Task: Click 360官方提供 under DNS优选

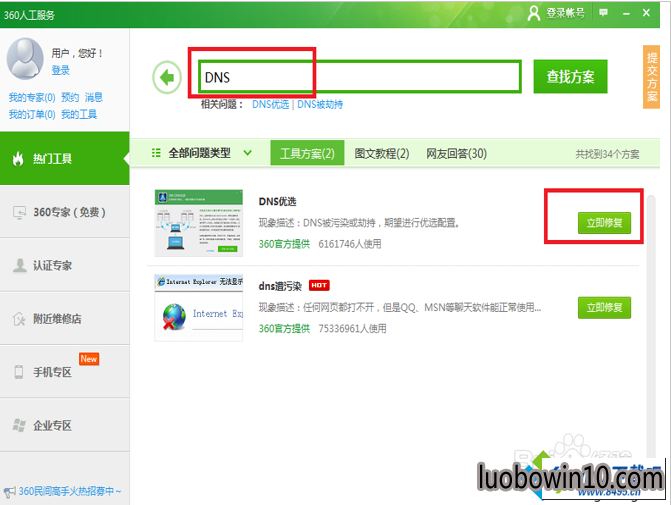Action: [284, 244]
